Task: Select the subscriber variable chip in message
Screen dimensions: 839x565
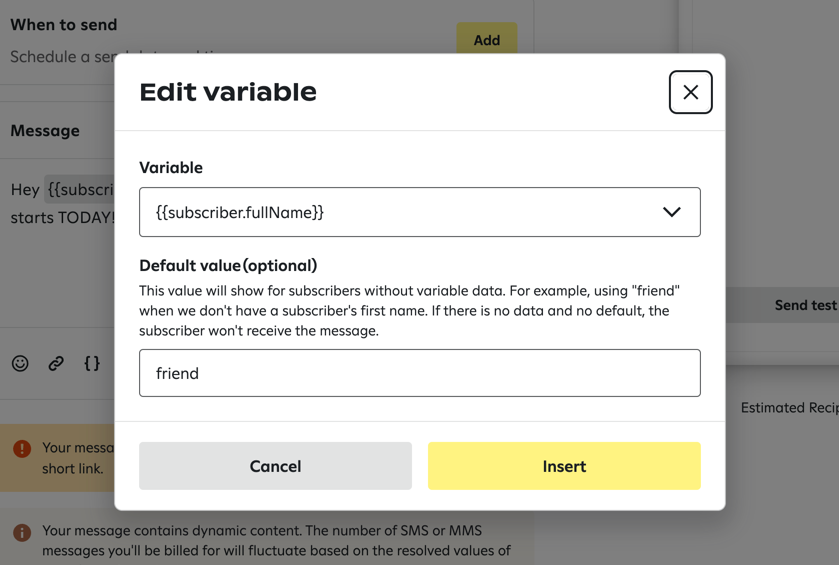Action: coord(80,189)
